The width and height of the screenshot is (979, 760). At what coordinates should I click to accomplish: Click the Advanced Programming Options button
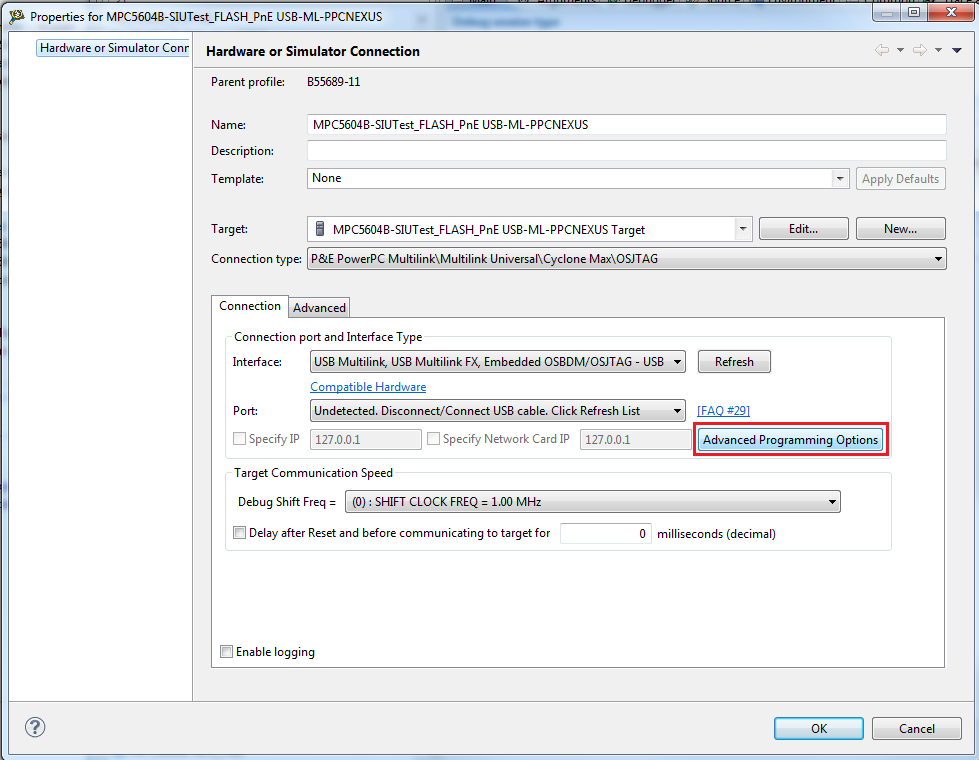(790, 440)
